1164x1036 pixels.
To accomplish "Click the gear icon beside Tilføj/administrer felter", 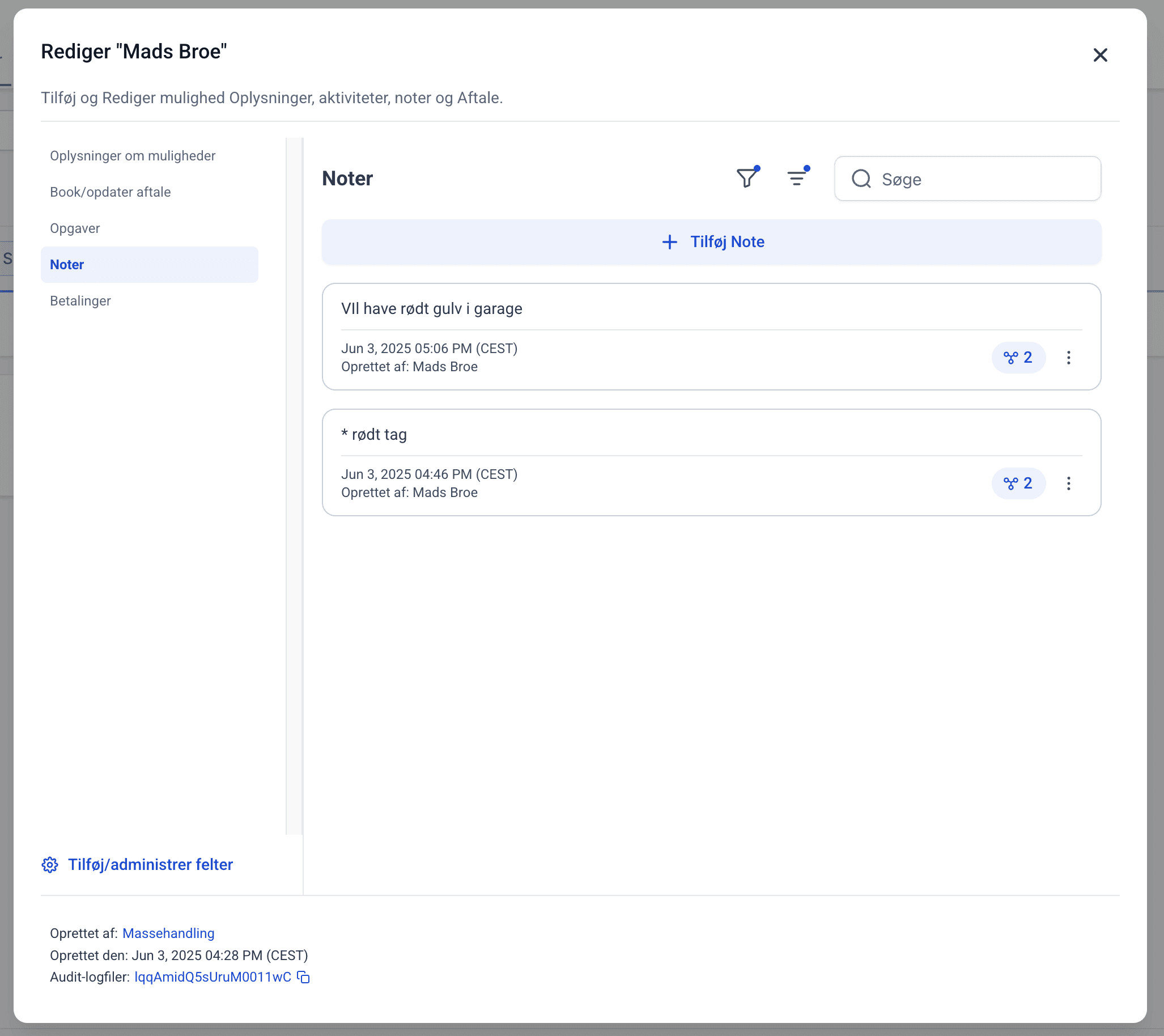I will pos(50,865).
